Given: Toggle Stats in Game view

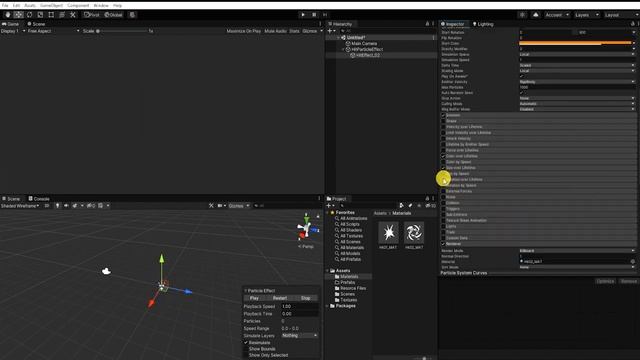Looking at the screenshot, I should pyautogui.click(x=294, y=31).
